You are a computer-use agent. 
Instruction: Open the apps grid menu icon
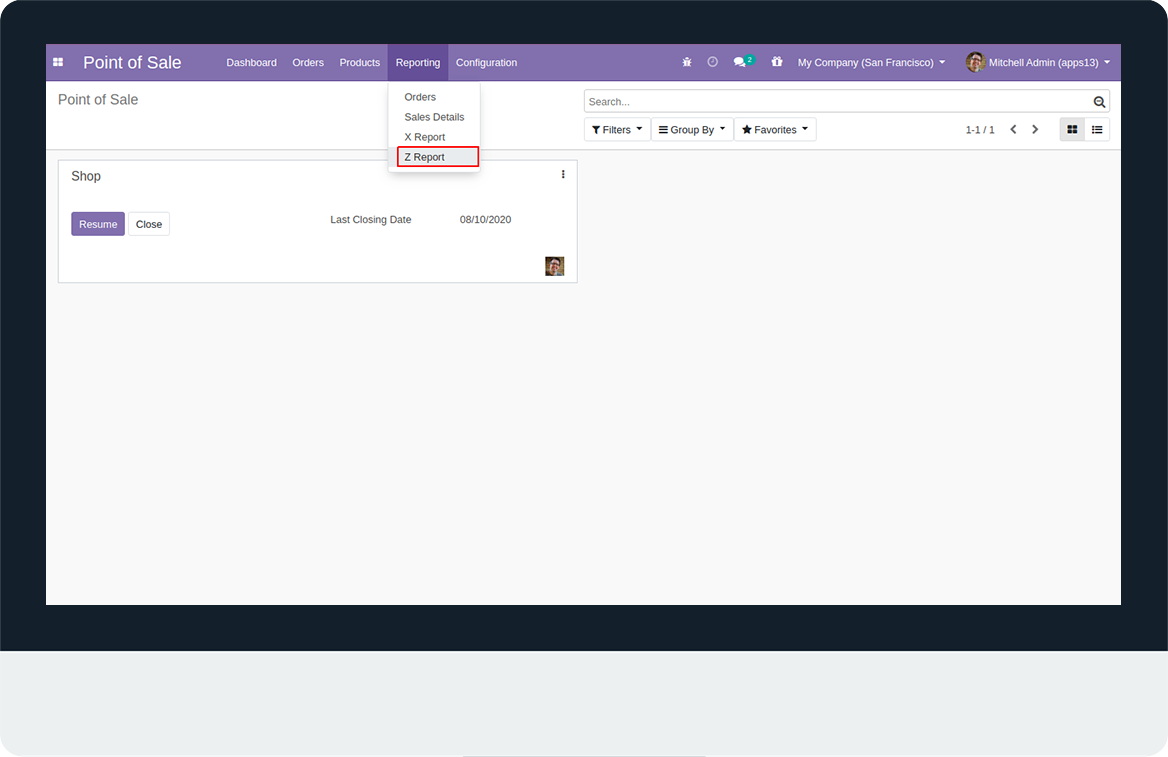58,63
